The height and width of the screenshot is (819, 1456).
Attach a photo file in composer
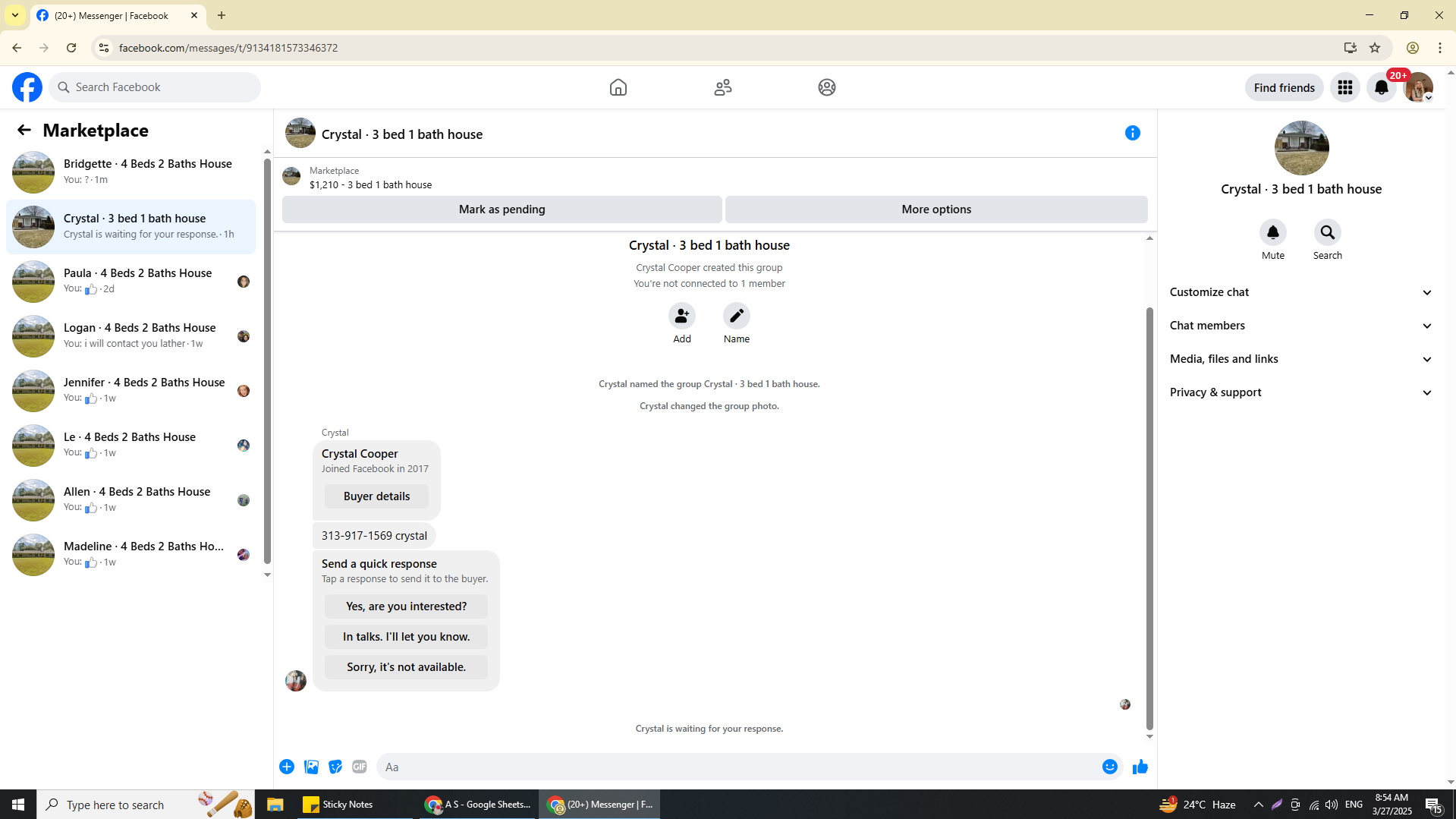point(311,767)
